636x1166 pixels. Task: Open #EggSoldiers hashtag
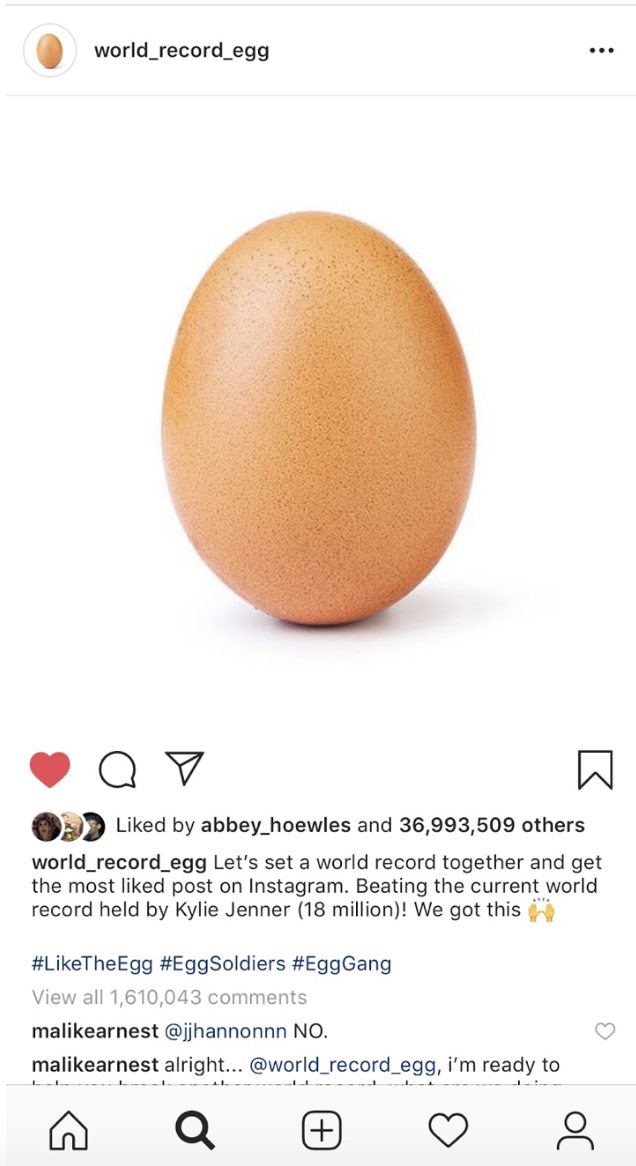[223, 964]
